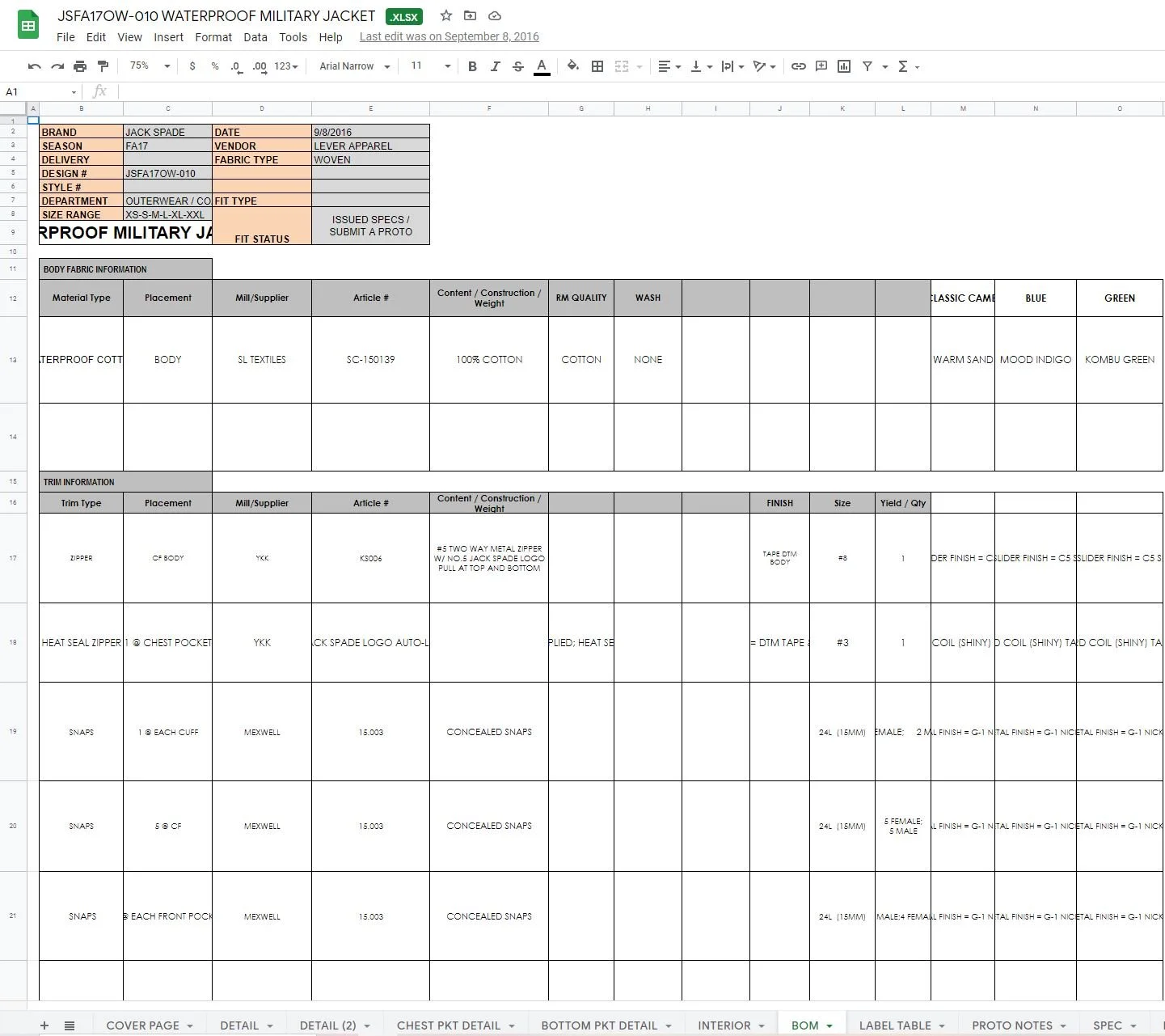The width and height of the screenshot is (1165, 1036).
Task: Click the .XLSX file badge
Action: point(404,16)
